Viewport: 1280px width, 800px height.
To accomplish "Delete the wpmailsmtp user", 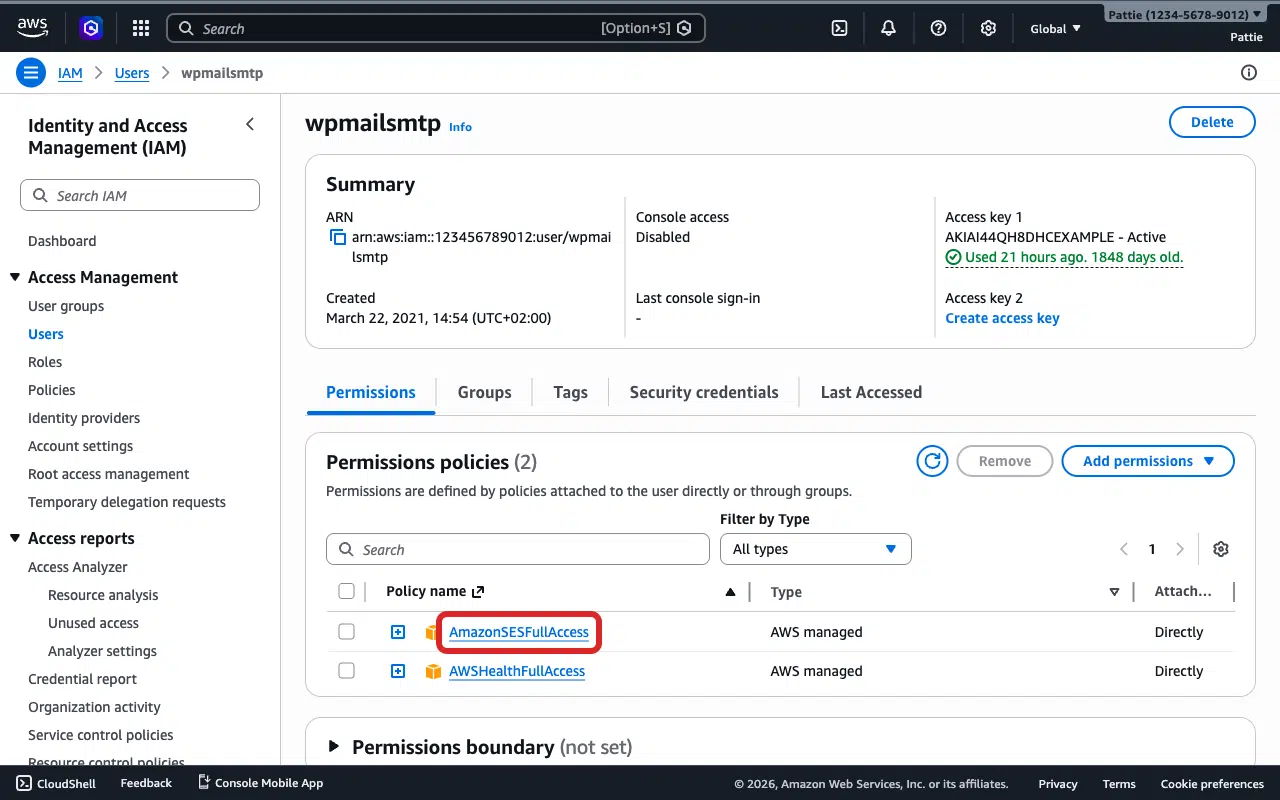I will point(1212,122).
